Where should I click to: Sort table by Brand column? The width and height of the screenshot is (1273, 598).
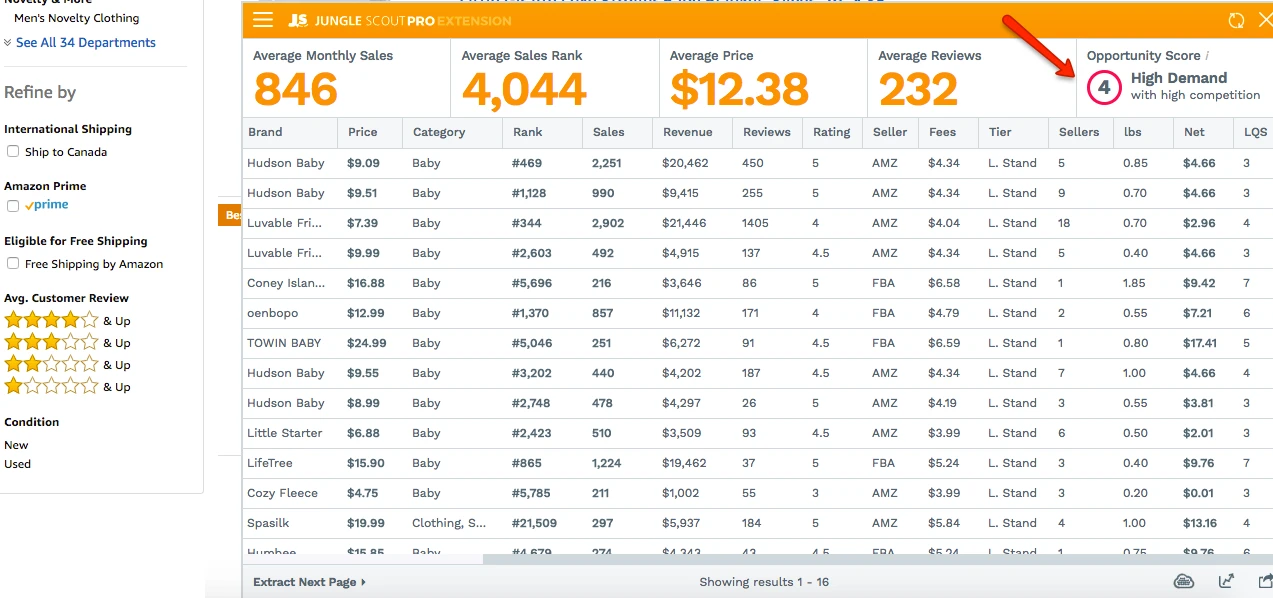[265, 132]
